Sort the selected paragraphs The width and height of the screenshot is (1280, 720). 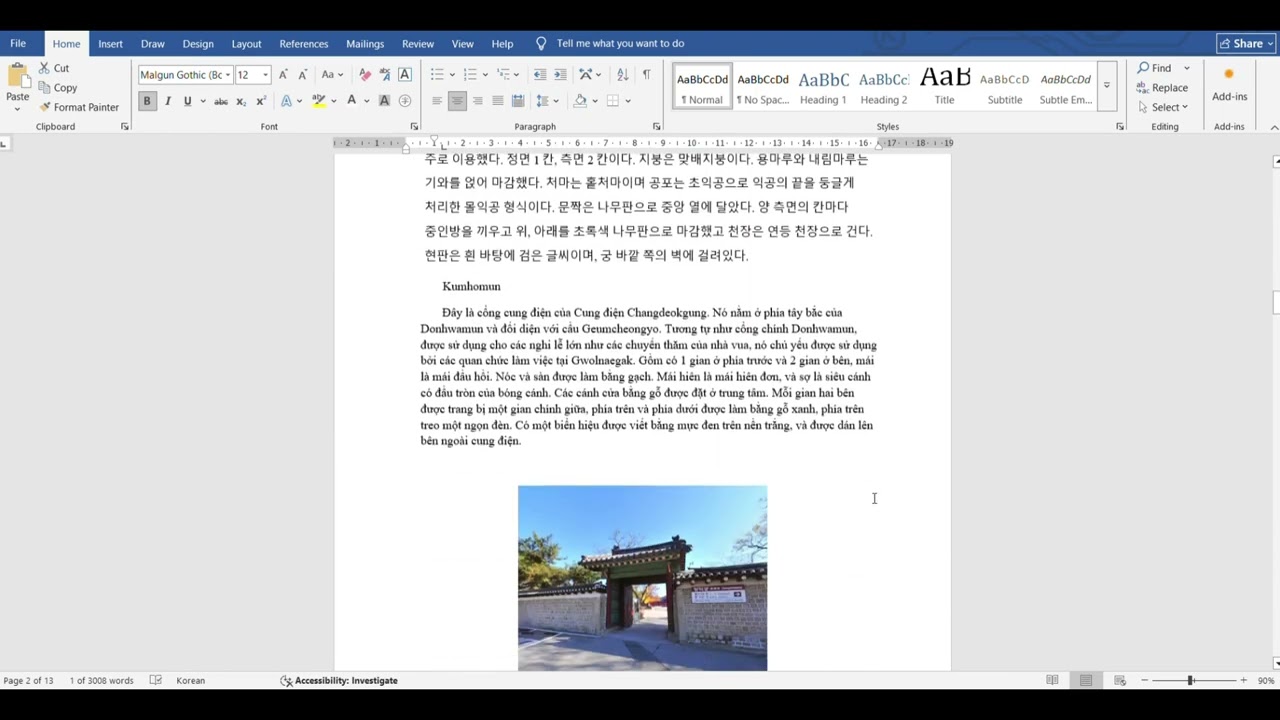(x=623, y=75)
